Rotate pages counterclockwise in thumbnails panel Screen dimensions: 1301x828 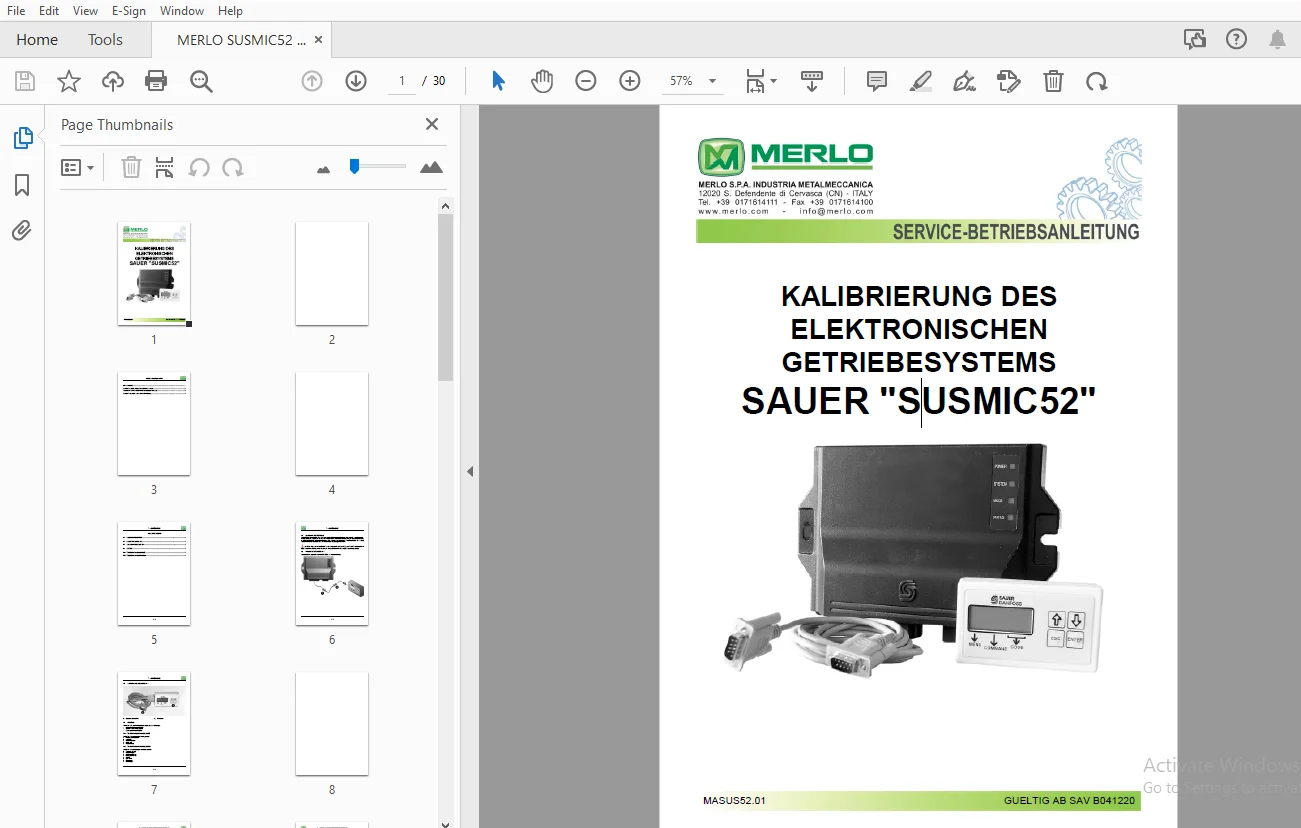tap(199, 167)
